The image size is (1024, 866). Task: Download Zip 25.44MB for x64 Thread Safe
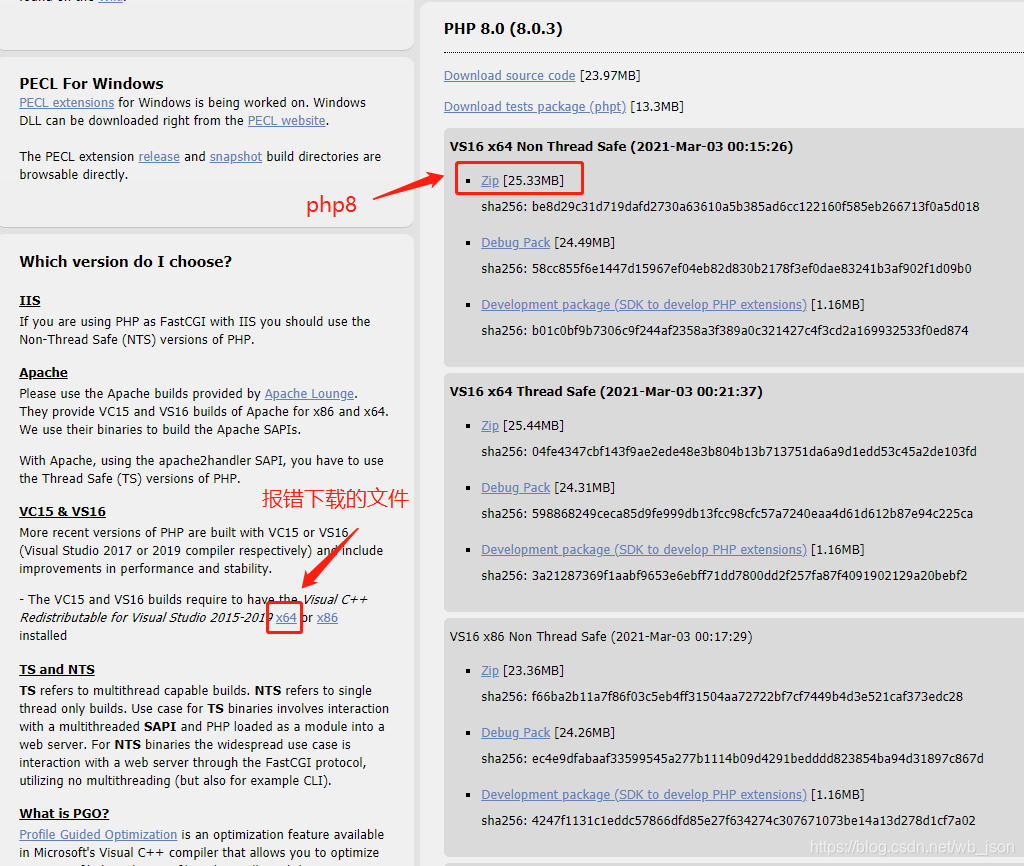[x=490, y=426]
